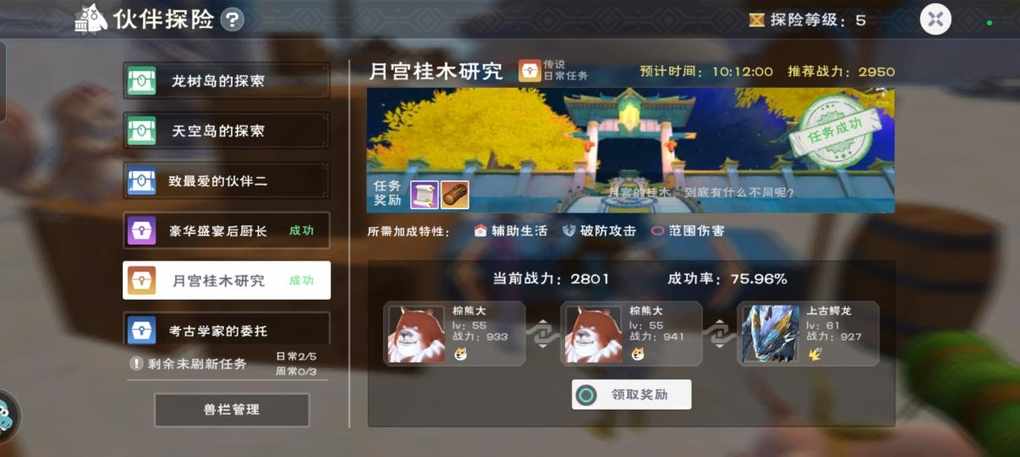Screen dimensions: 1020x457
Task: Open the green chest icon for 龙树岛的探索
Action: (x=142, y=81)
